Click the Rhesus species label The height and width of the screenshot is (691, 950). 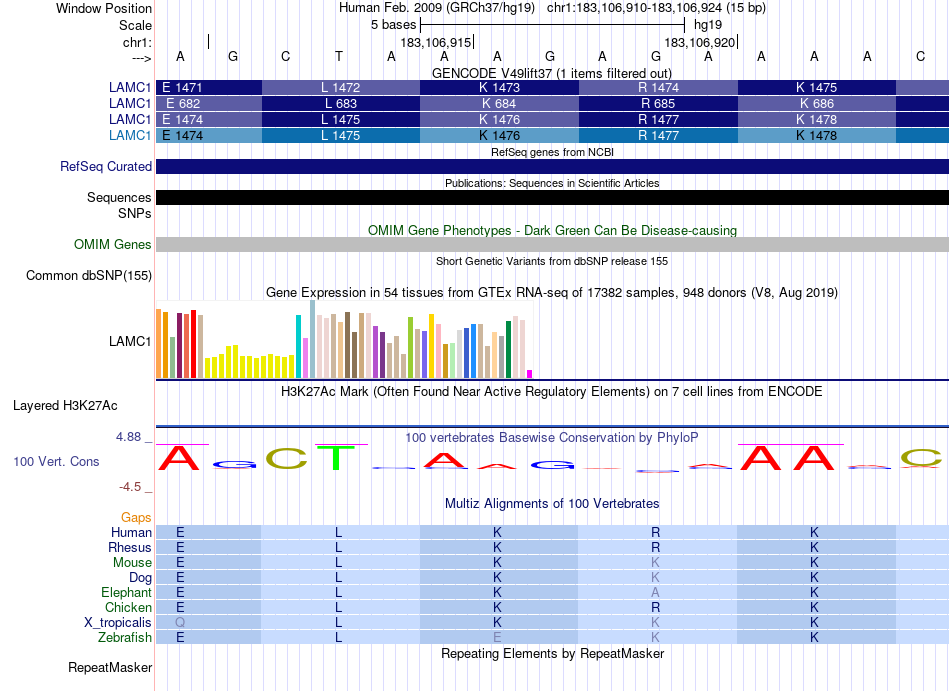pyautogui.click(x=130, y=547)
